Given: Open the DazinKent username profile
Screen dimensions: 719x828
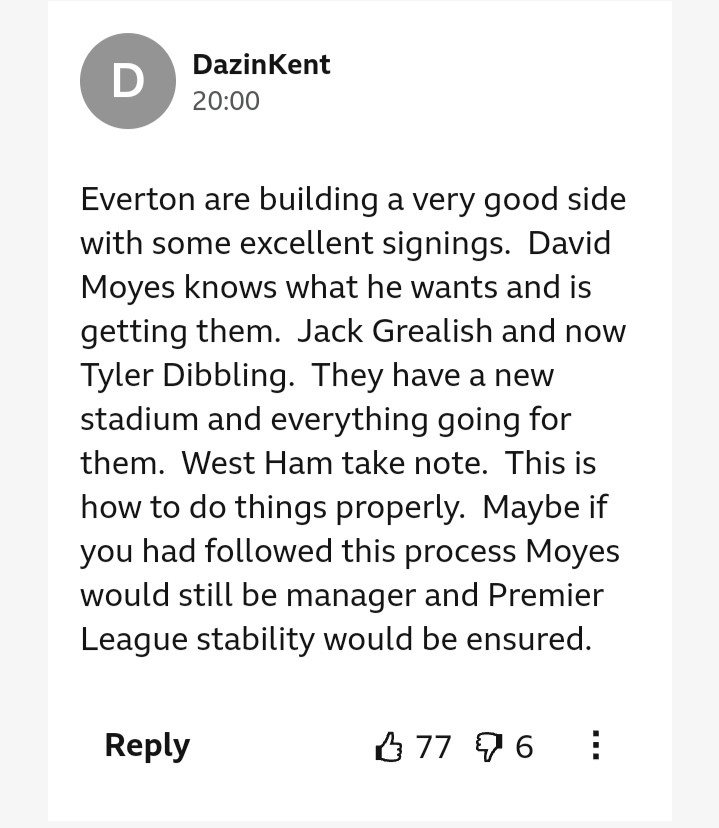Looking at the screenshot, I should coord(261,65).
